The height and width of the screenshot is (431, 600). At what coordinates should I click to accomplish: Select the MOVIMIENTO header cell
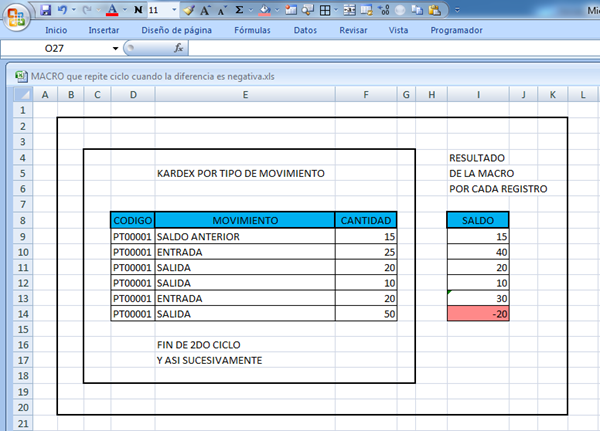pos(245,220)
